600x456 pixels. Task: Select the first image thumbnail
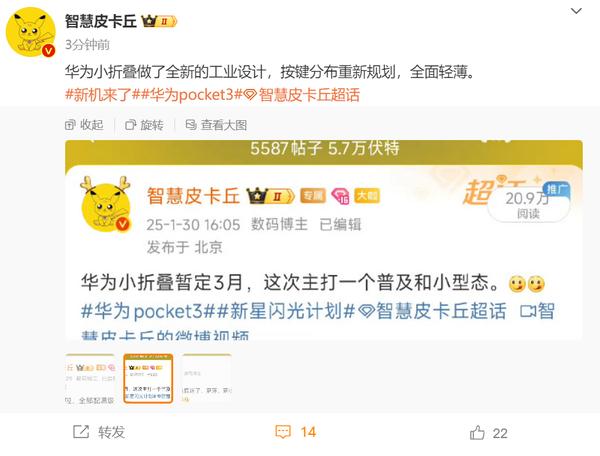point(90,379)
